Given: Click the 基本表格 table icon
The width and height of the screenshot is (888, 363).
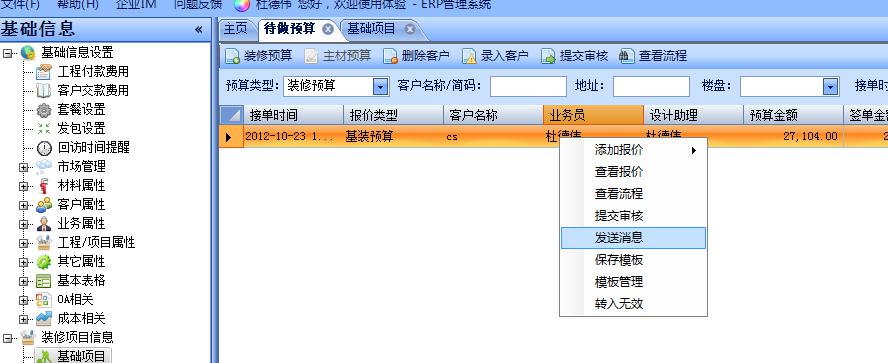Looking at the screenshot, I should (44, 281).
